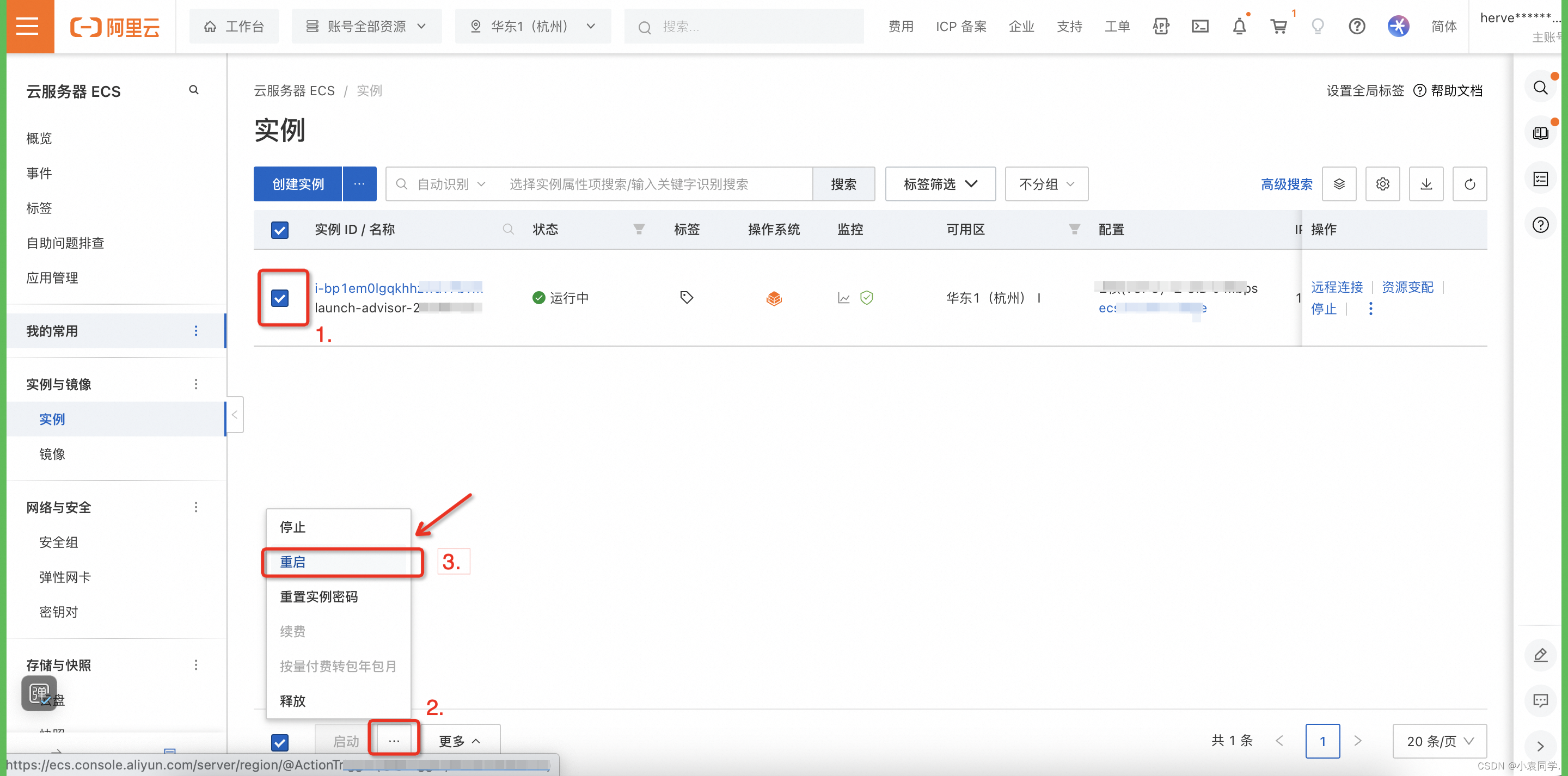Click the layers view icon in toolbar
Image resolution: width=1568 pixels, height=776 pixels.
click(x=1339, y=184)
